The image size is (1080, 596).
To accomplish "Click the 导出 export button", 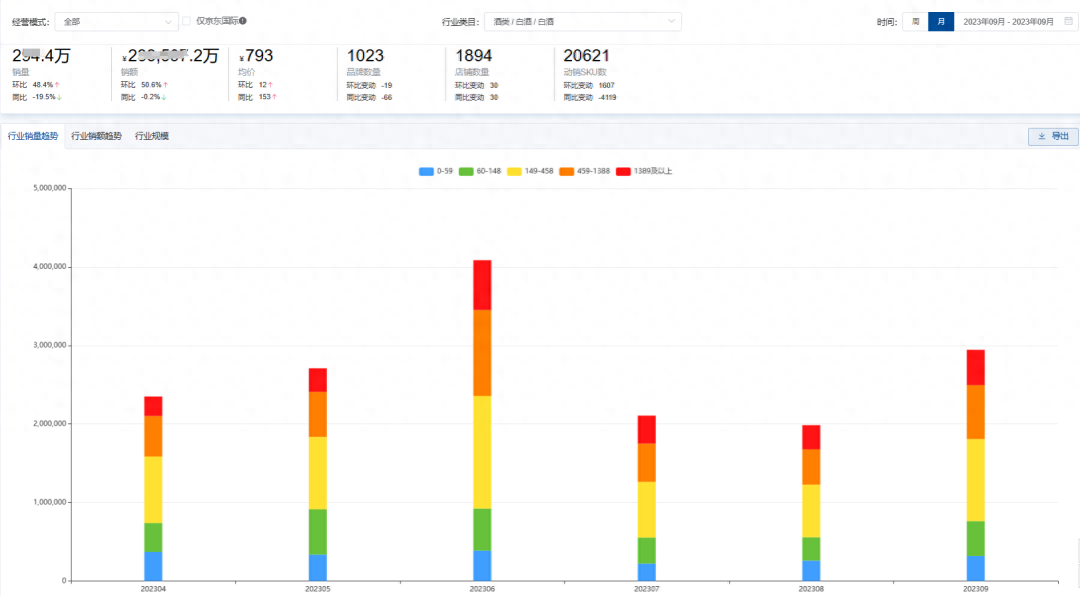I will tap(1053, 136).
